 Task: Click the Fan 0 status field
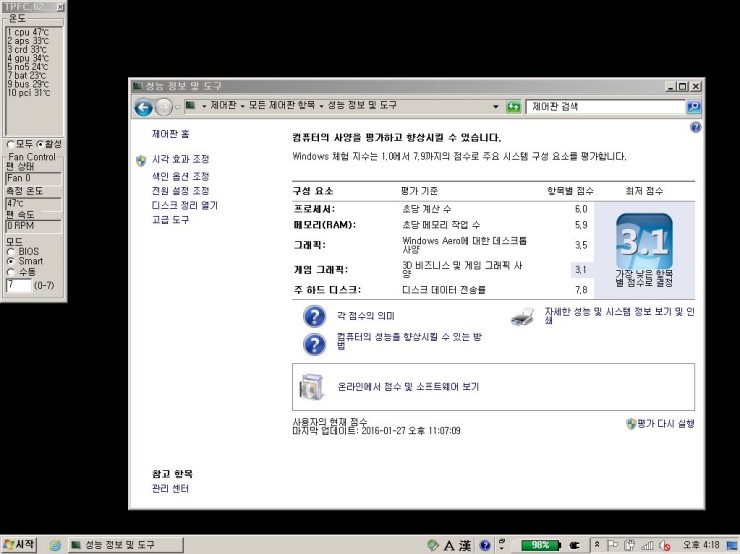pyautogui.click(x=34, y=178)
